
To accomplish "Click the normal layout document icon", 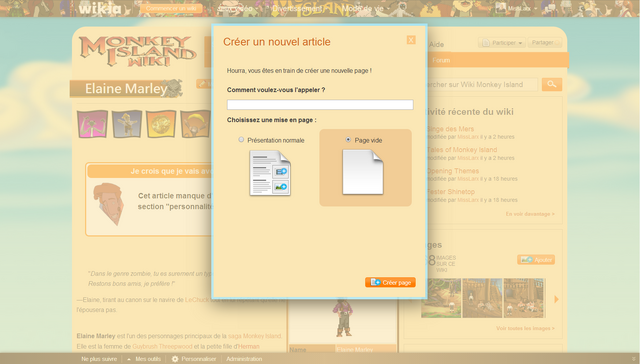I will 270,173.
